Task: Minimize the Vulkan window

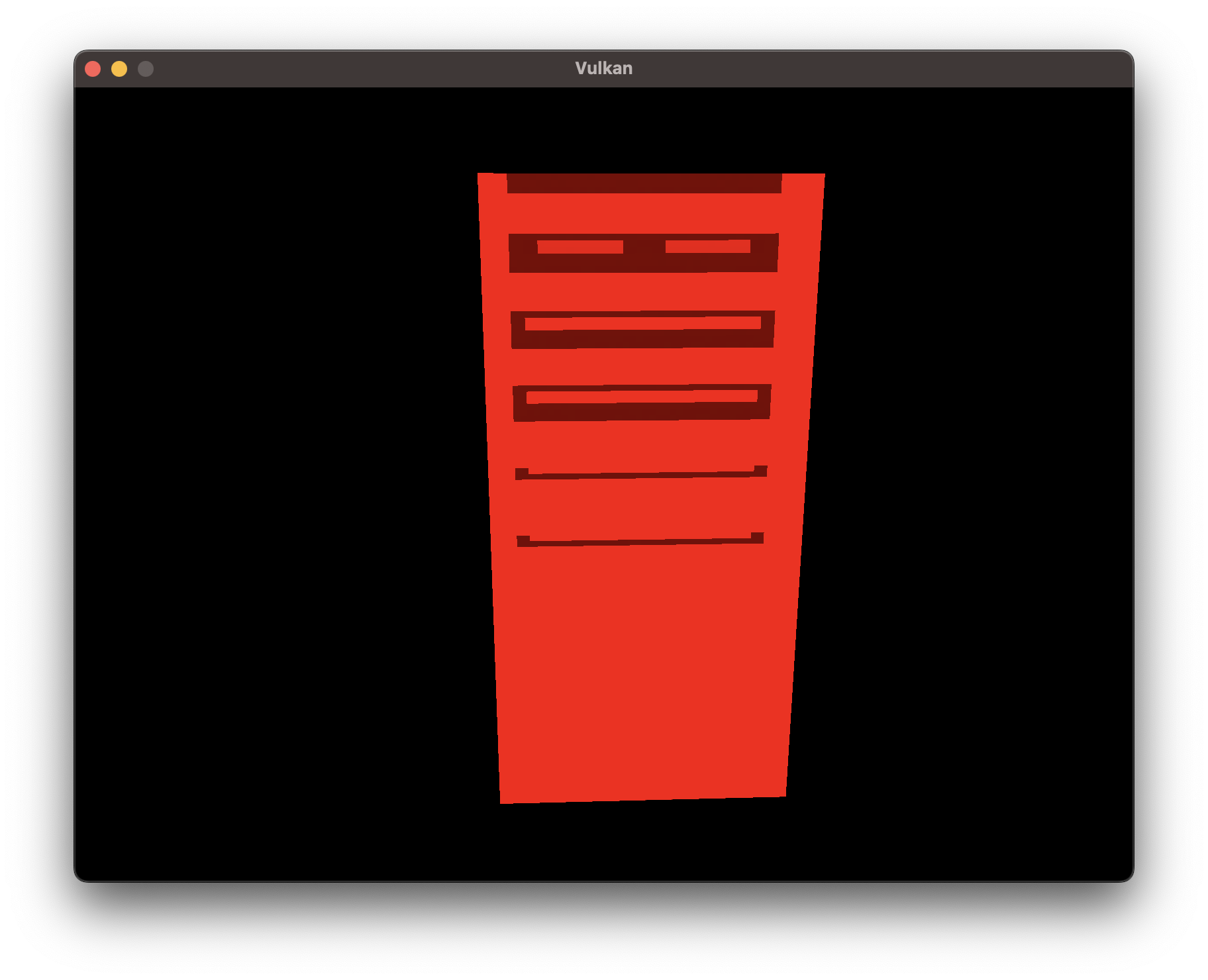Action: (120, 68)
